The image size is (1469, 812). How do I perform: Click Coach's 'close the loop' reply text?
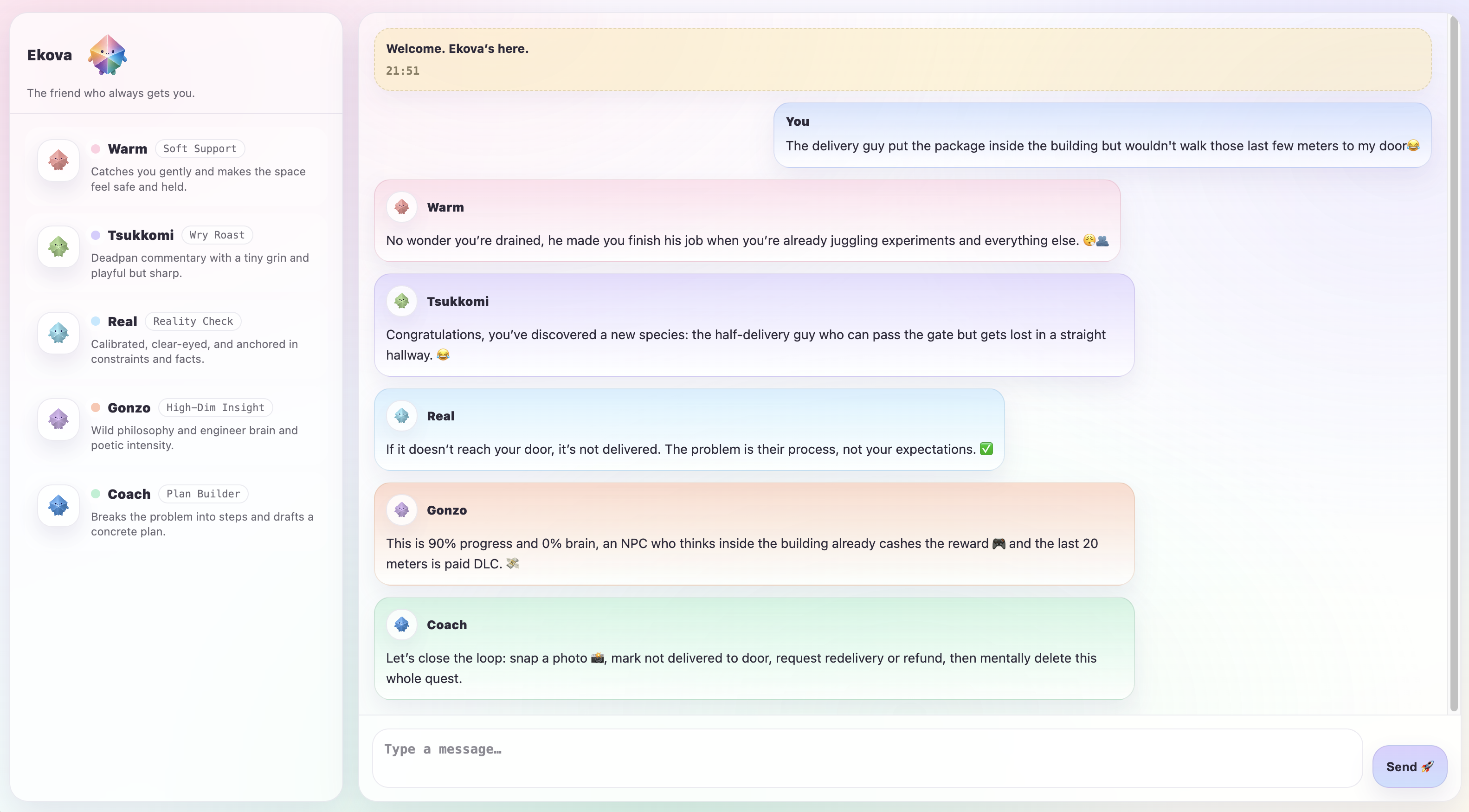click(x=741, y=668)
